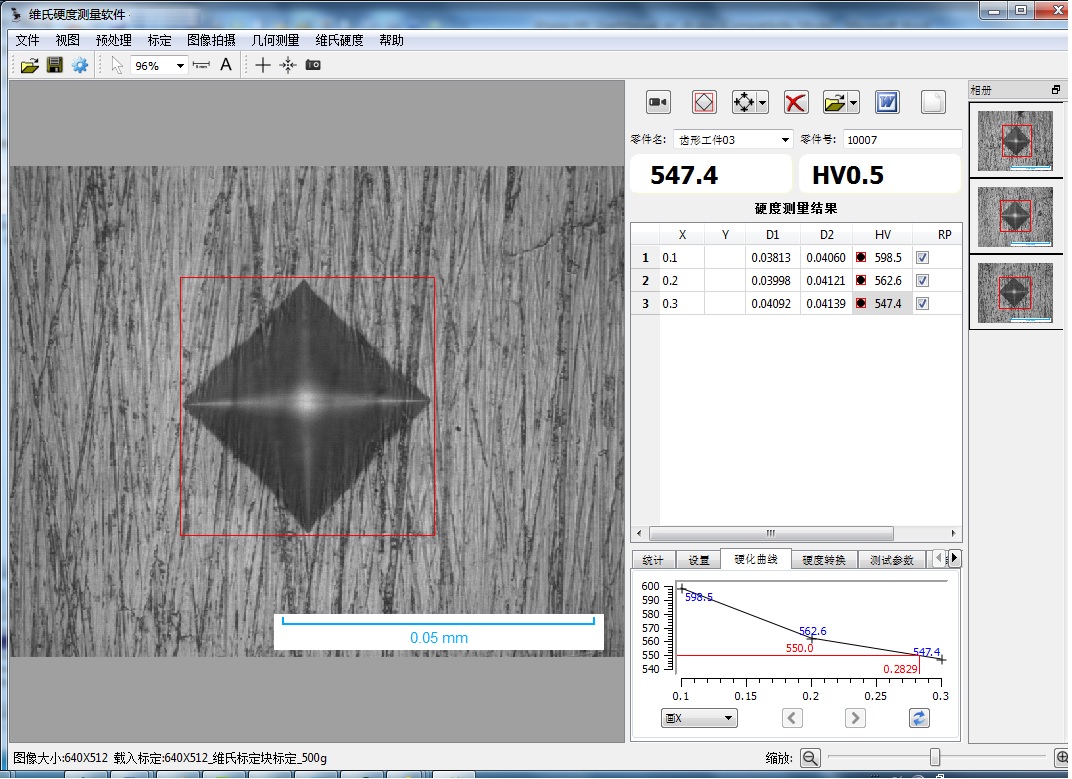1072x779 pixels.
Task: Export report with the Word icon
Action: [x=887, y=102]
